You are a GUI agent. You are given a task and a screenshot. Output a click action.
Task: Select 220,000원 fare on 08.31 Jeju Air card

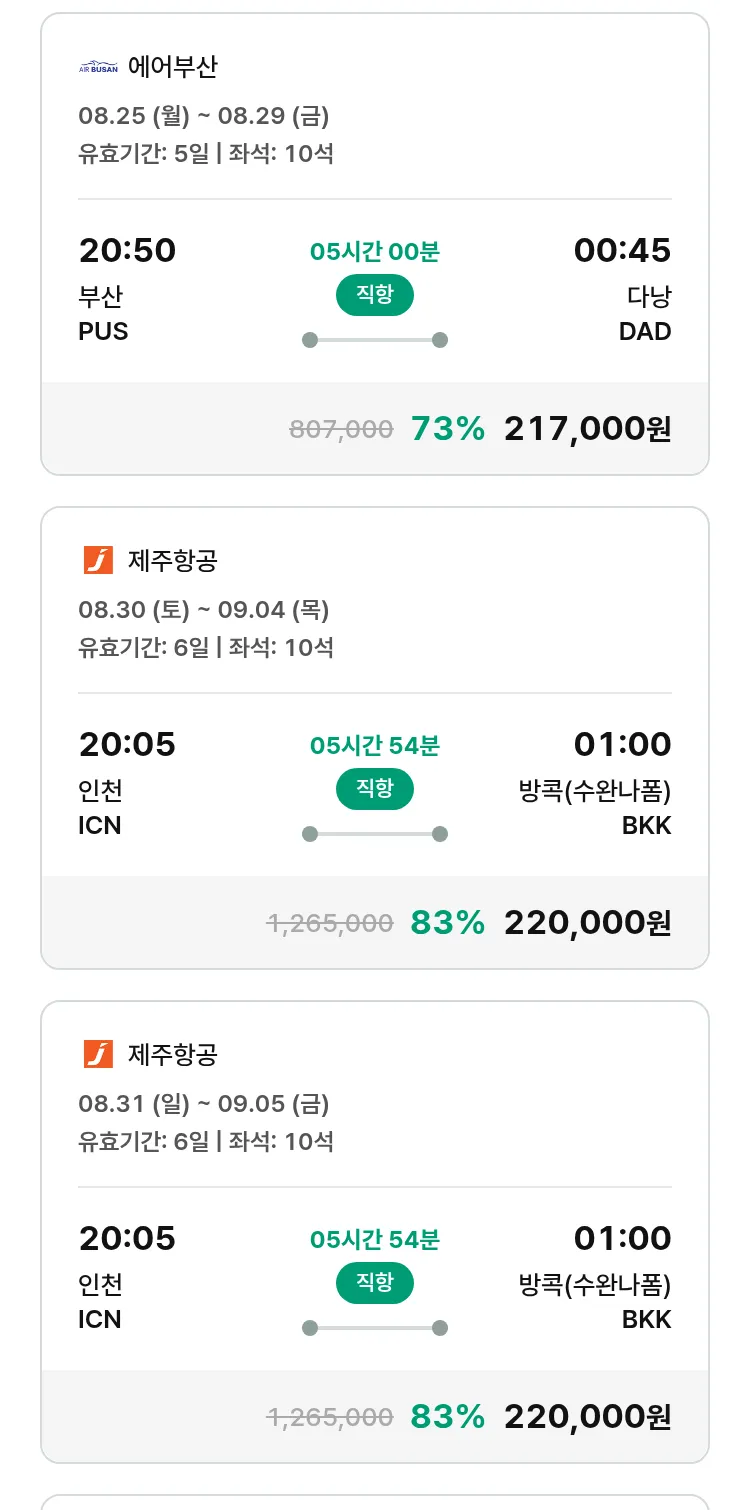click(x=587, y=1417)
